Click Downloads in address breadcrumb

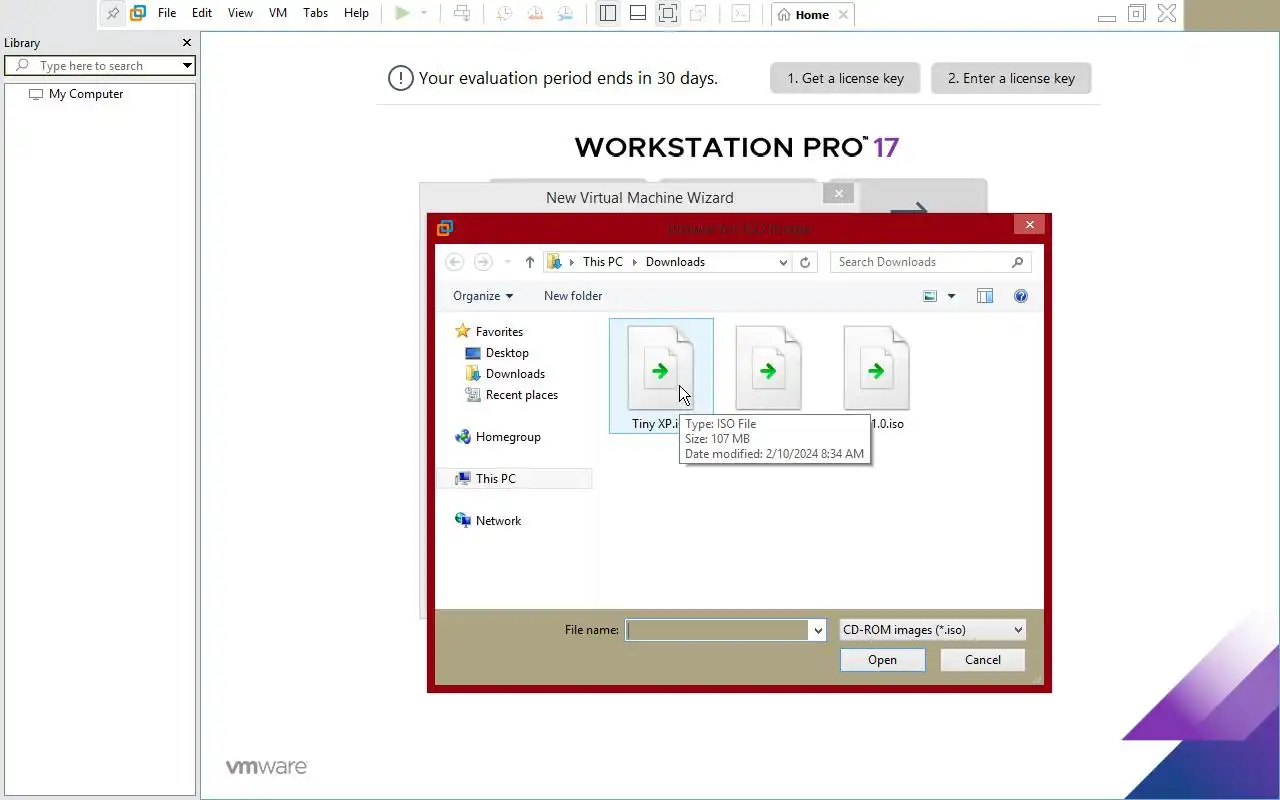[675, 262]
